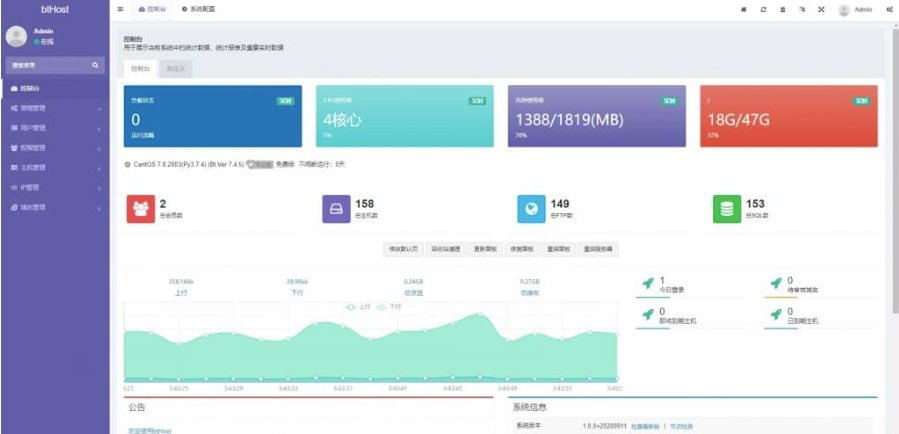
Task: Click the refresh icon in top bar
Action: 764,9
